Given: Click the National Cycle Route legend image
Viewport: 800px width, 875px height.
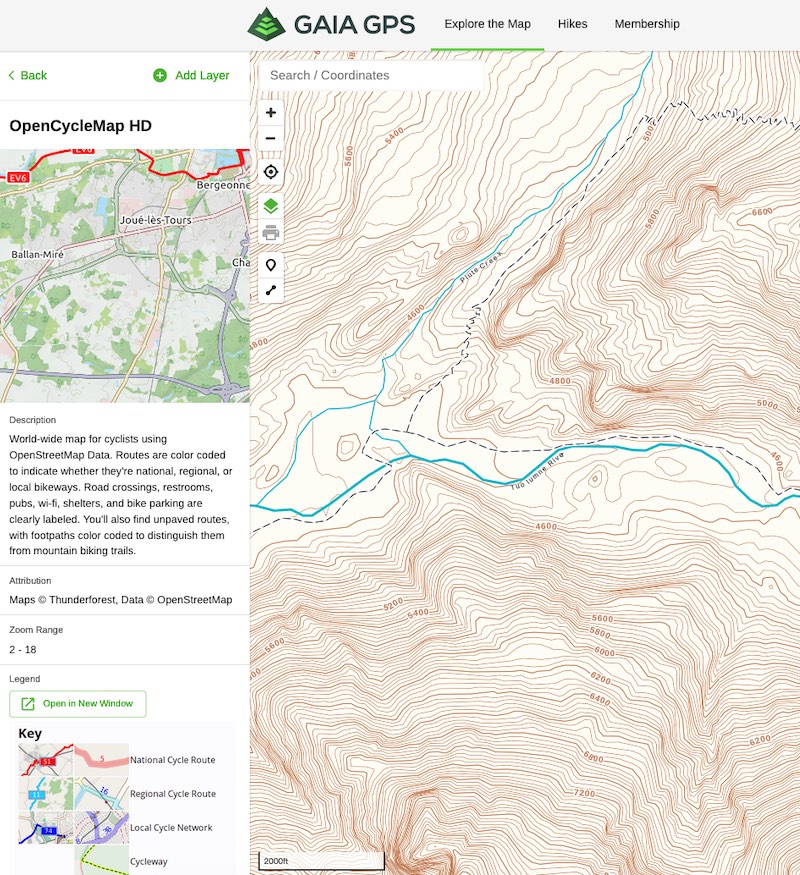Looking at the screenshot, I should (x=74, y=759).
